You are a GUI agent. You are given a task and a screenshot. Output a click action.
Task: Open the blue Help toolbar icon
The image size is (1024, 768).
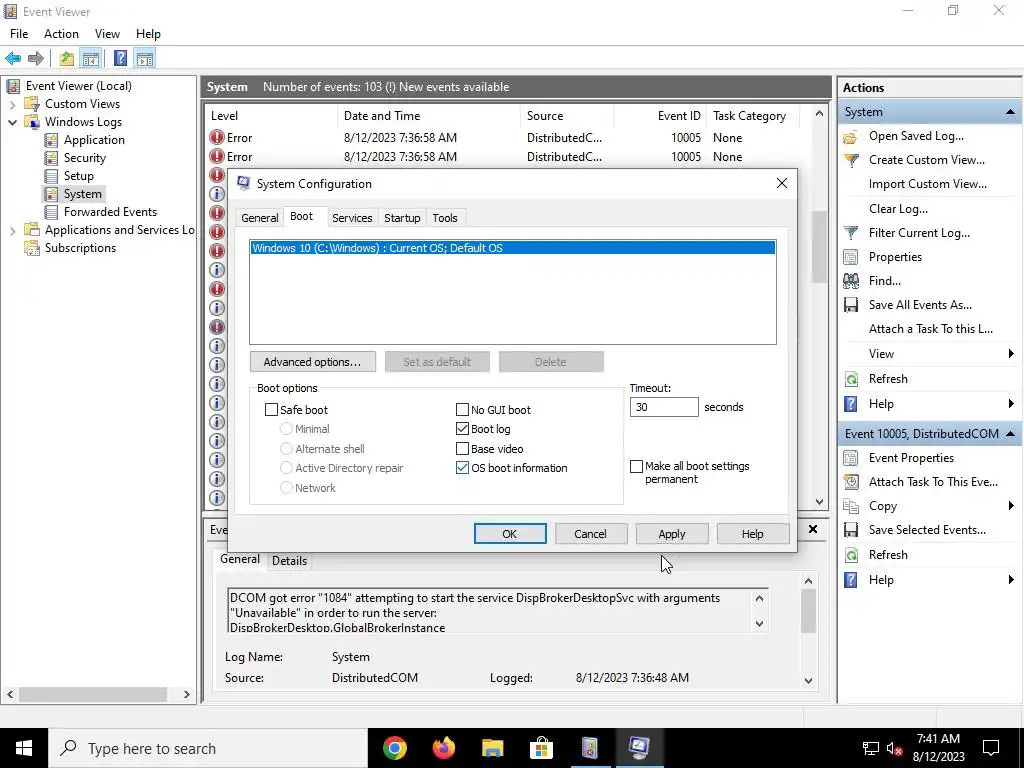click(x=121, y=59)
